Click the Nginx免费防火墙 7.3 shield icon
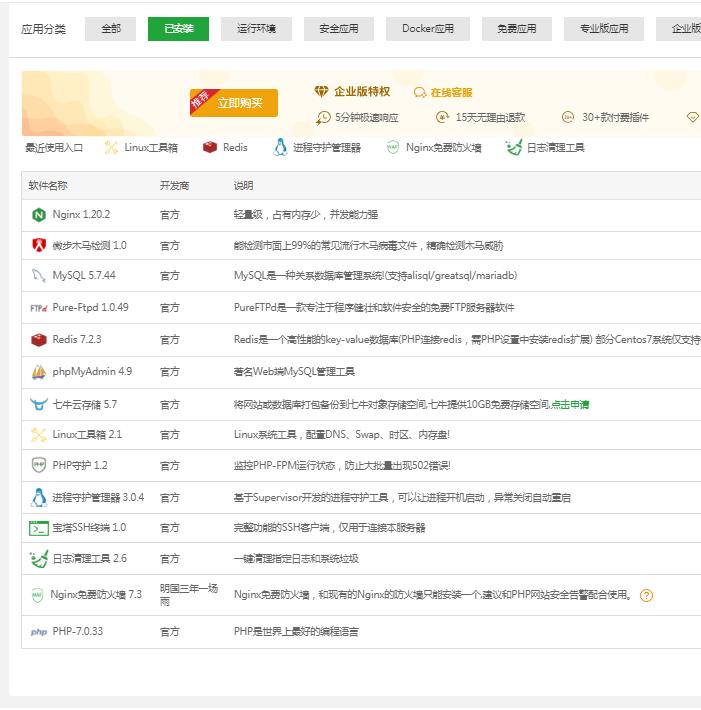701x710 pixels. coord(37,595)
